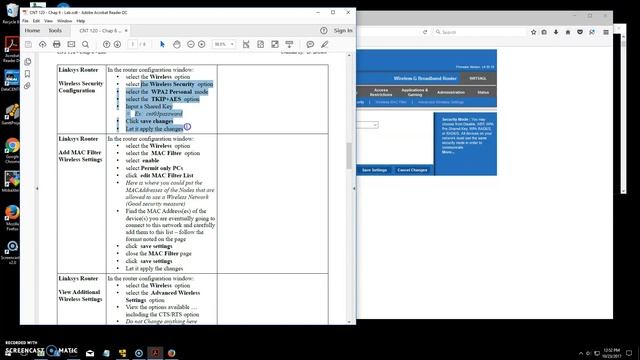Open the attachments paperclip panel
This screenshot has height=360, width=640.
(28, 86)
